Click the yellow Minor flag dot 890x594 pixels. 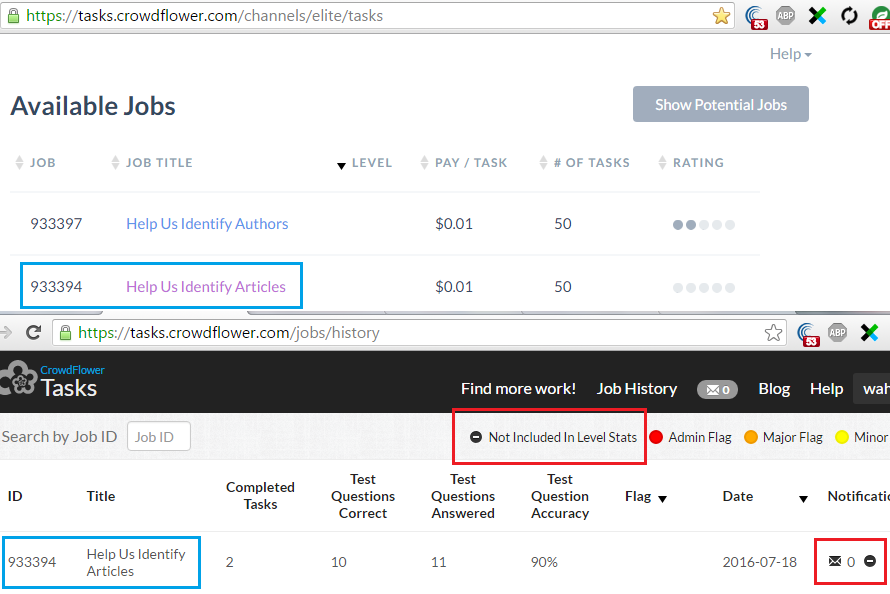(842, 437)
